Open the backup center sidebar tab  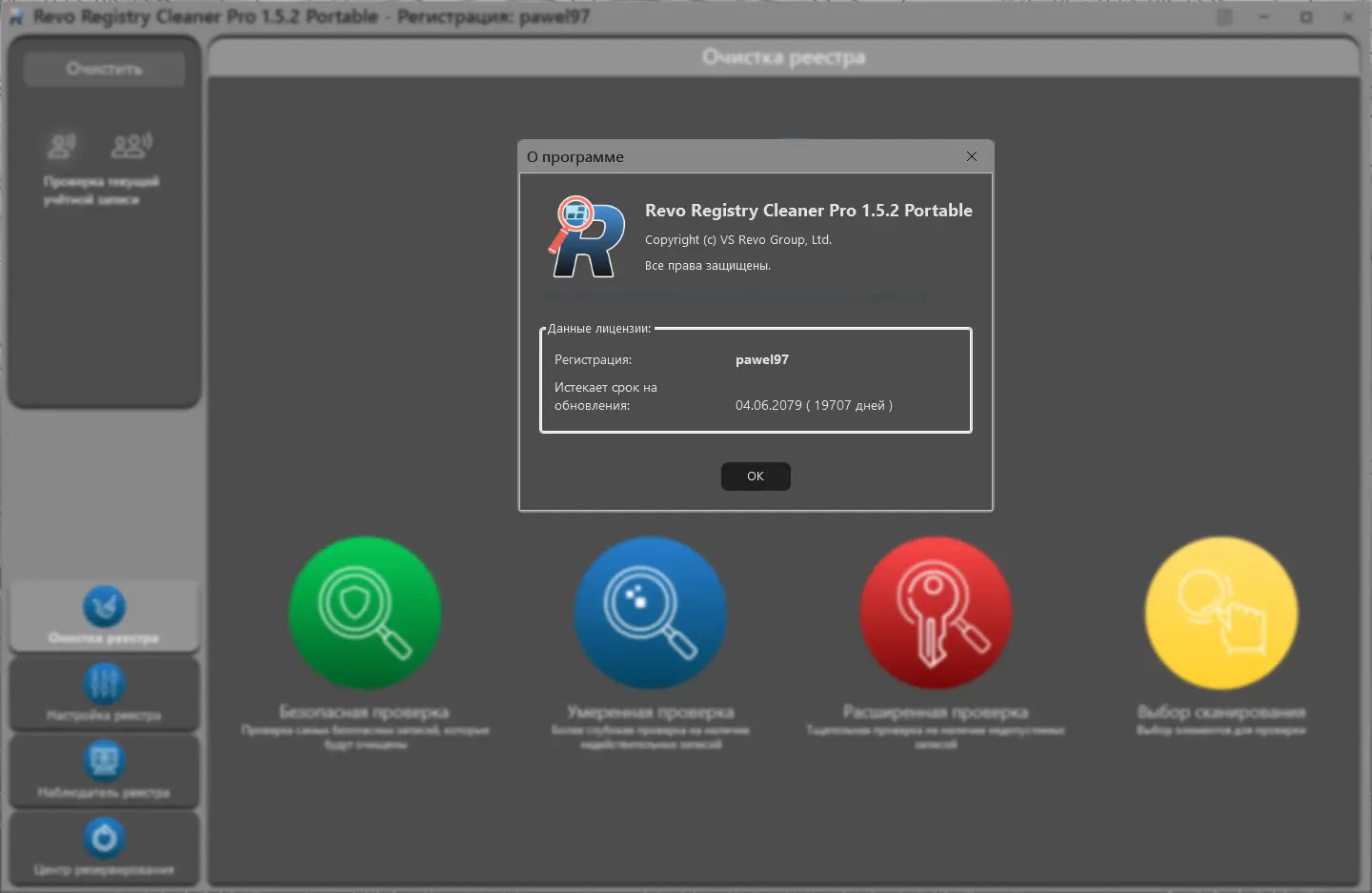105,847
